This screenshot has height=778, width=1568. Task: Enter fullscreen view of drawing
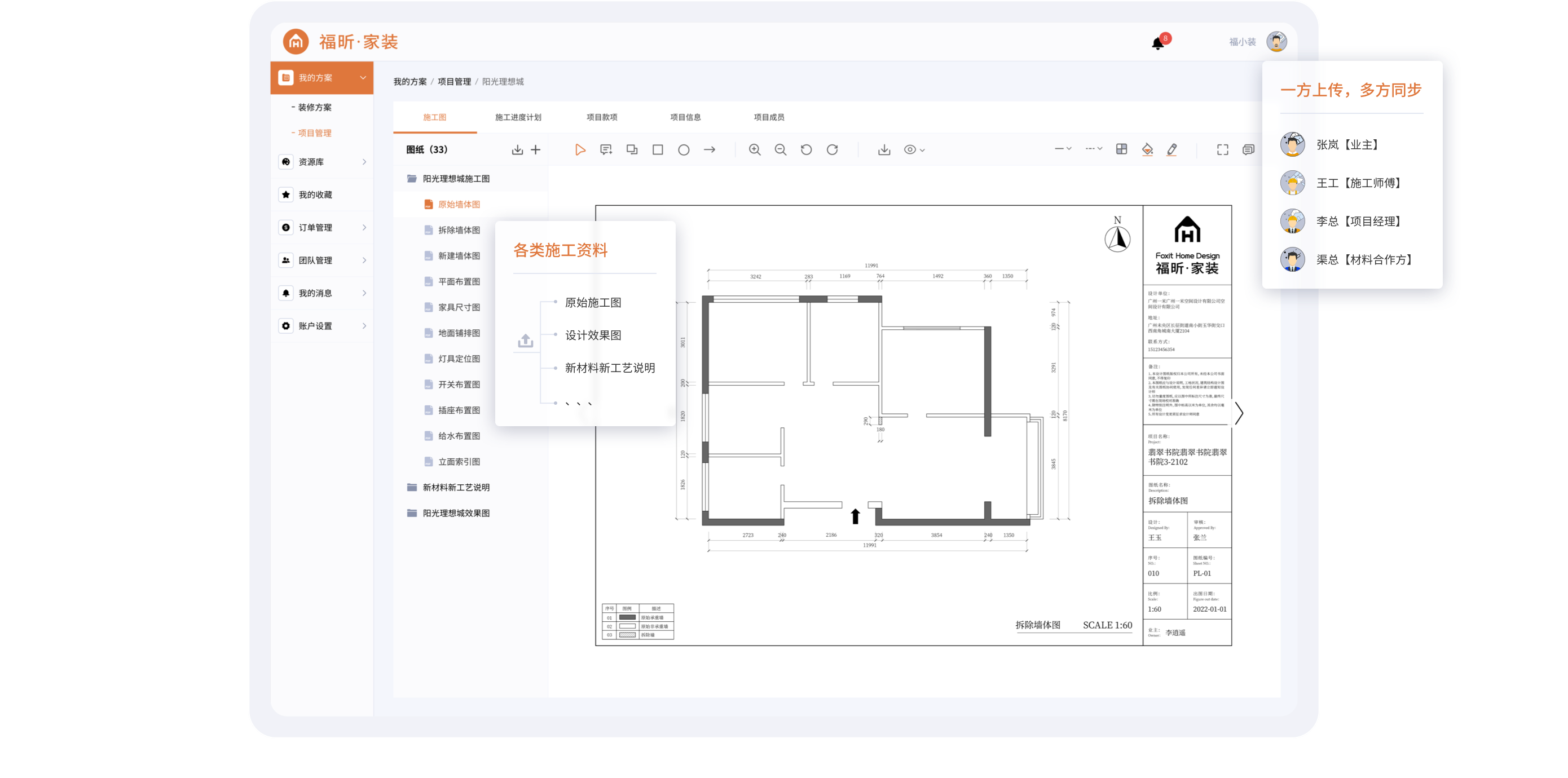pos(1222,149)
